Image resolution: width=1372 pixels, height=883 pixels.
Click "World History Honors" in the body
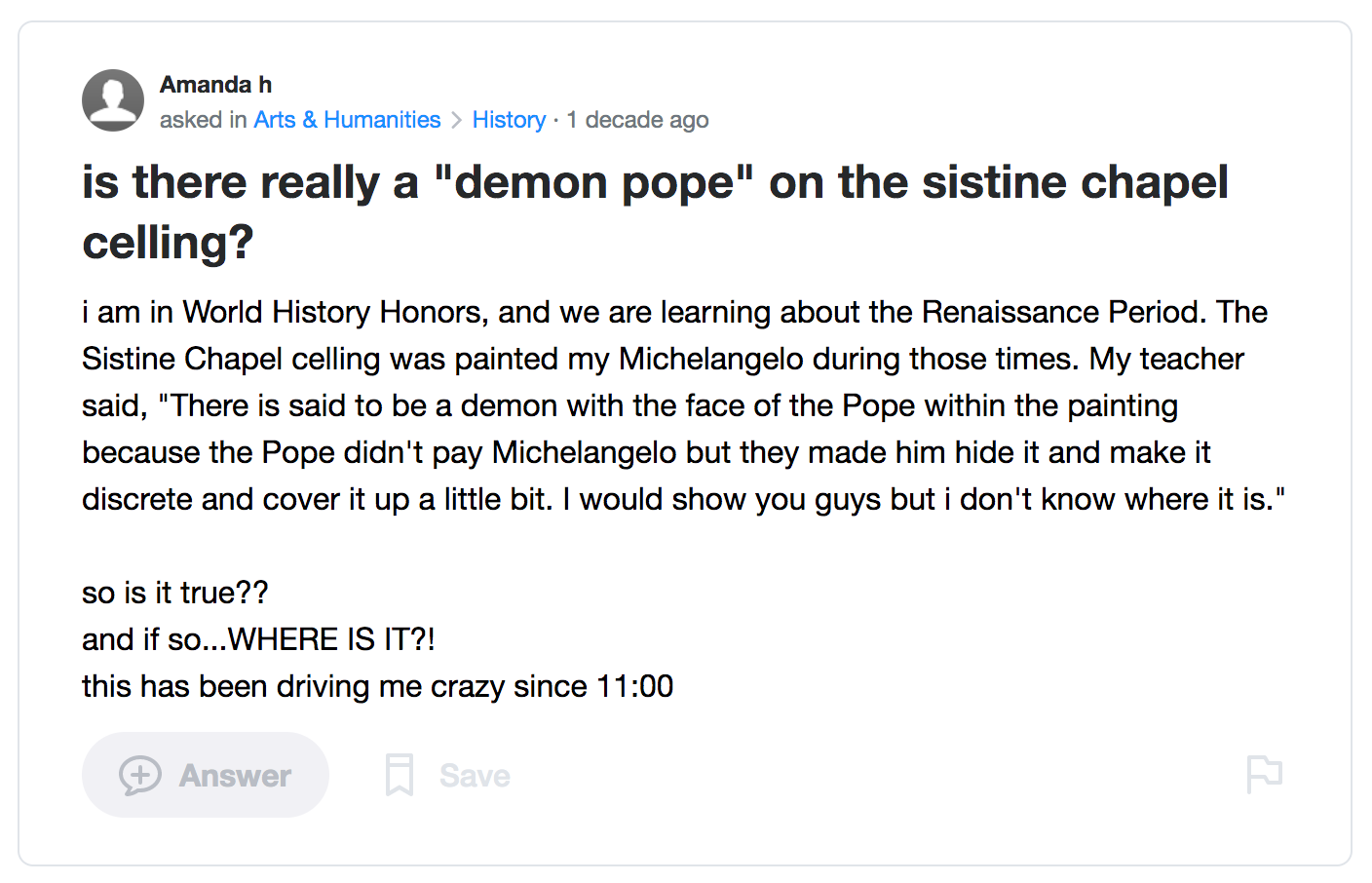tap(334, 312)
